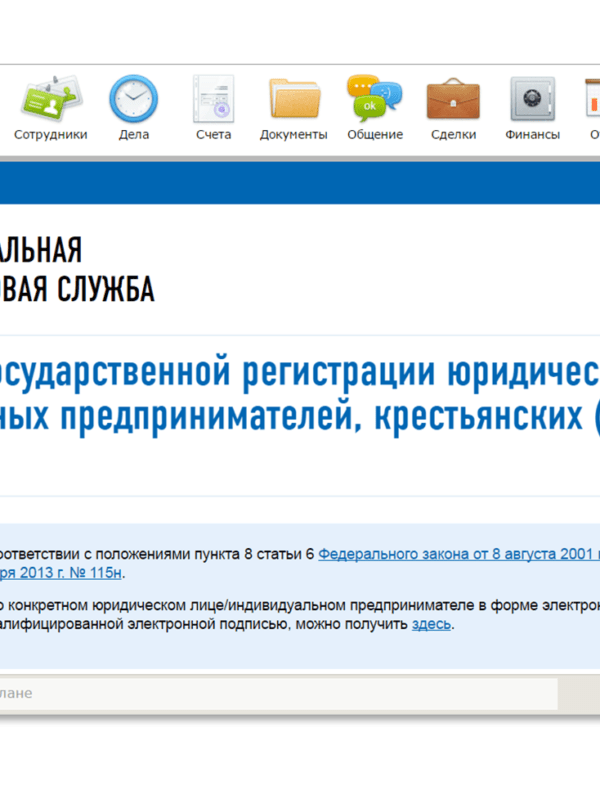Open the Дела clock icon

134,98
